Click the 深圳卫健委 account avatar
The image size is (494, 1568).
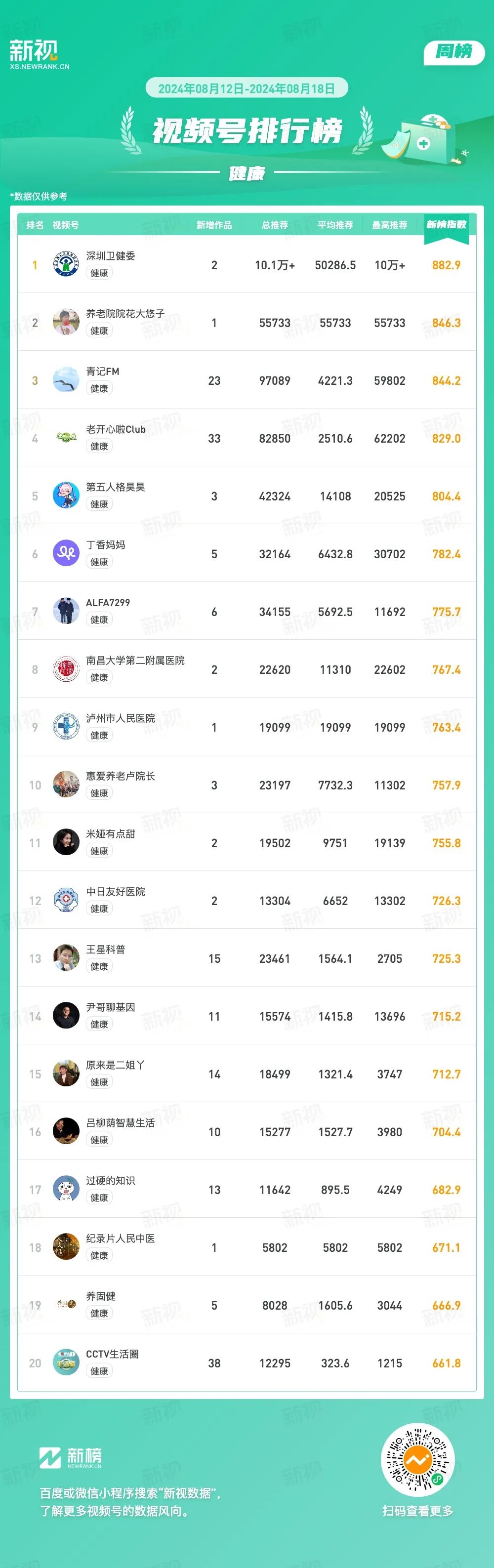coord(66,264)
